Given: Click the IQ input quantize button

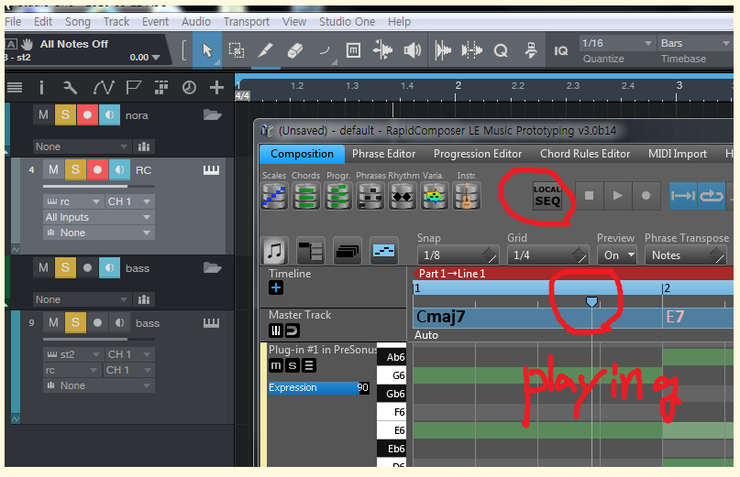Looking at the screenshot, I should point(561,51).
